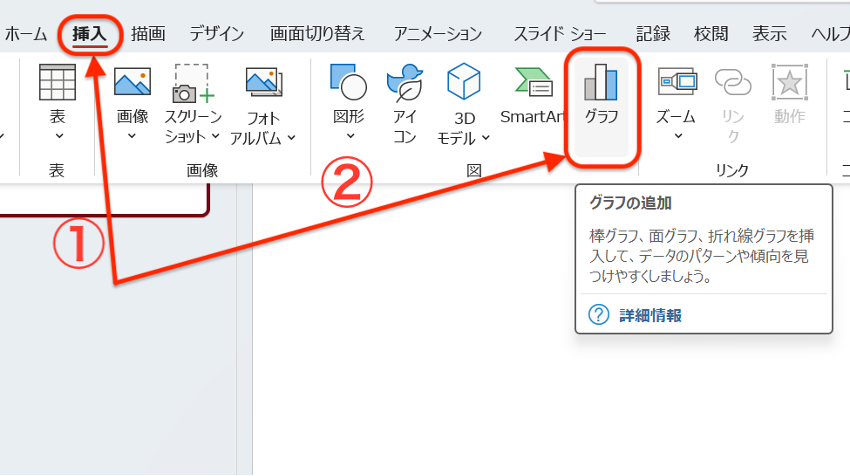Open the Transitions (画面切り替え) tab

[318, 34]
